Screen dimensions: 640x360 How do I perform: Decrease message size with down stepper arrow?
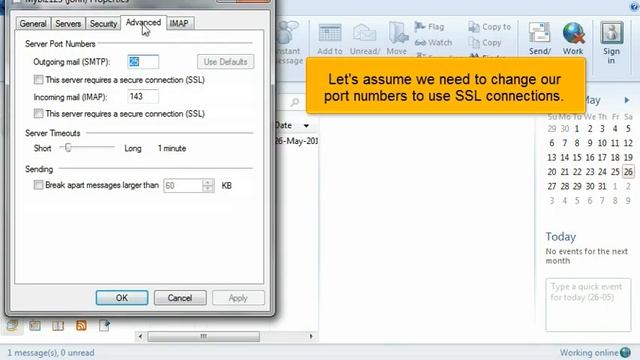click(x=208, y=189)
